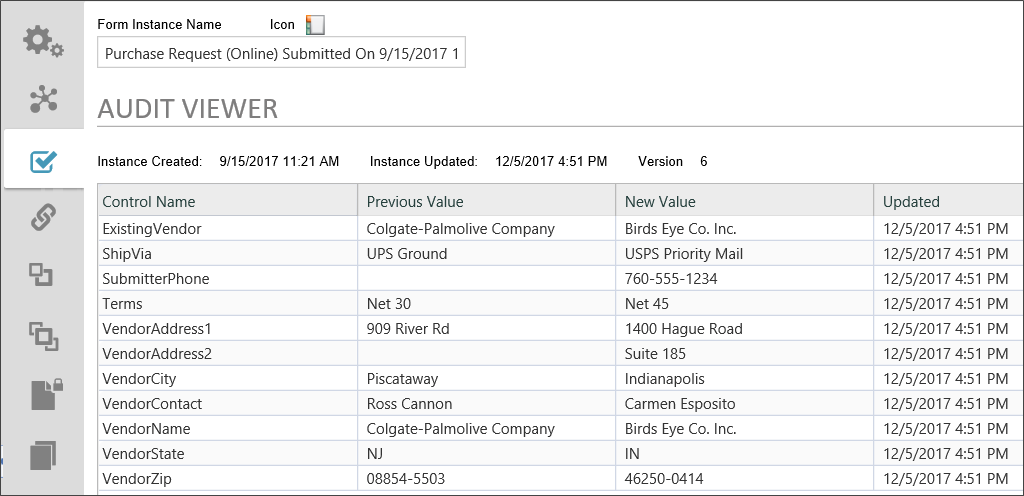This screenshot has height=496, width=1024.
Task: Open the gears settings sidebar icon
Action: coord(43,41)
